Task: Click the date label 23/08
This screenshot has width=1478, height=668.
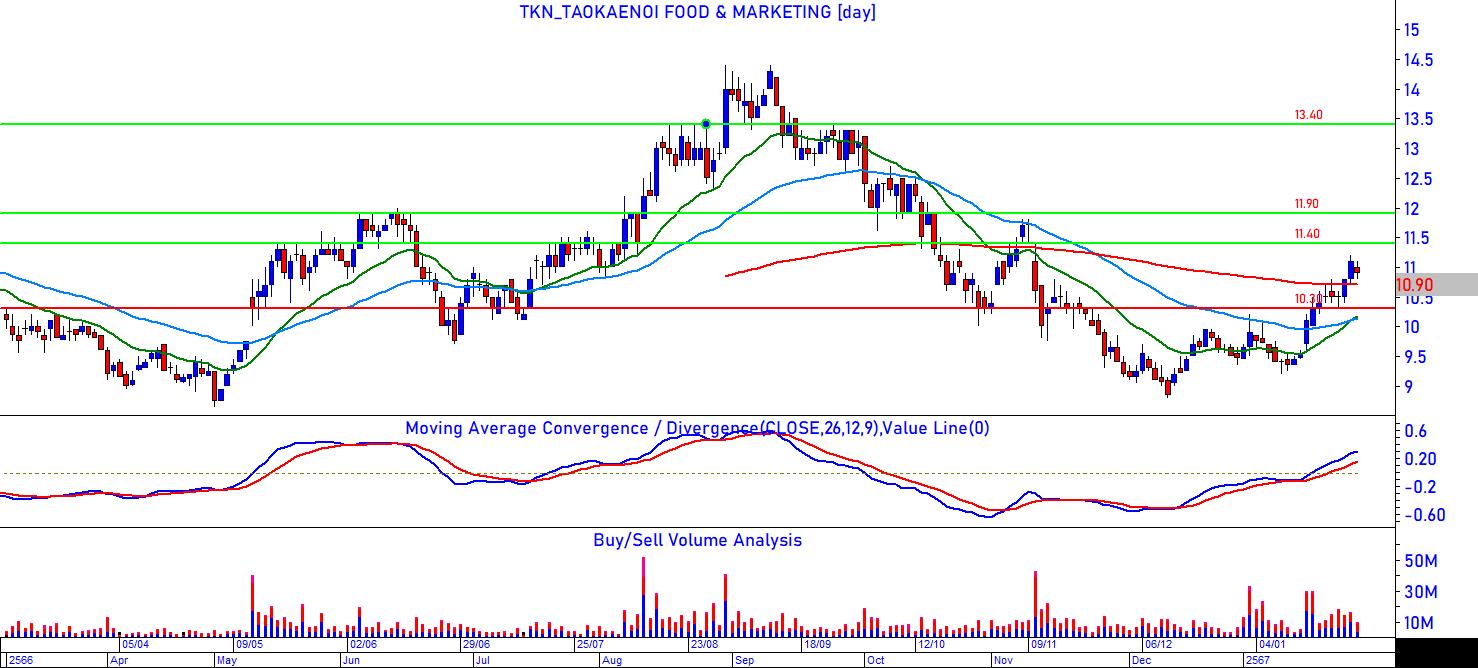Action: [706, 645]
